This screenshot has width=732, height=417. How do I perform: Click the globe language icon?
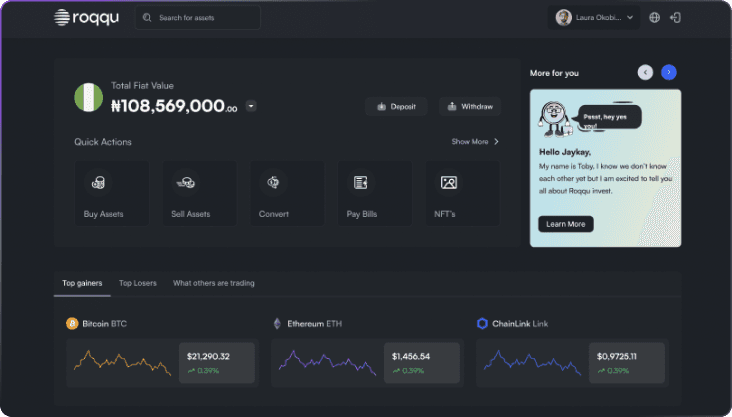coord(655,18)
